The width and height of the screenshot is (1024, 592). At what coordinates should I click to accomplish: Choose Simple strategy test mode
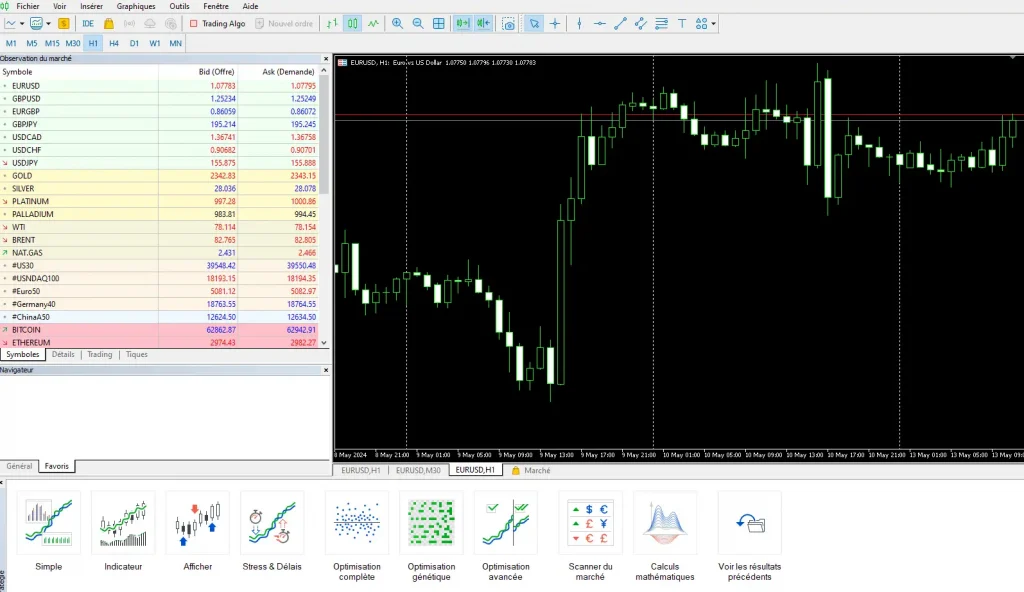[x=48, y=533]
